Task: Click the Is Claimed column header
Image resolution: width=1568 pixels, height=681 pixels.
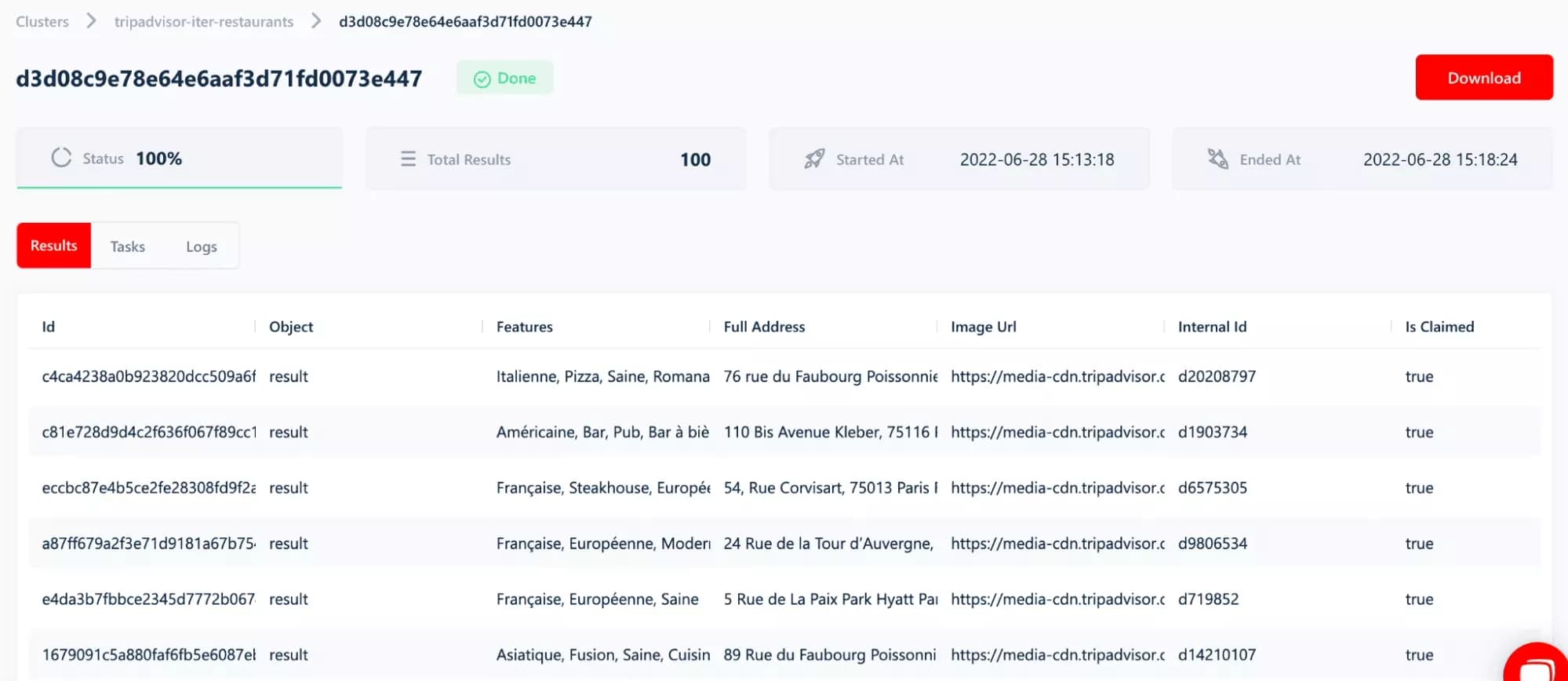Action: point(1439,326)
